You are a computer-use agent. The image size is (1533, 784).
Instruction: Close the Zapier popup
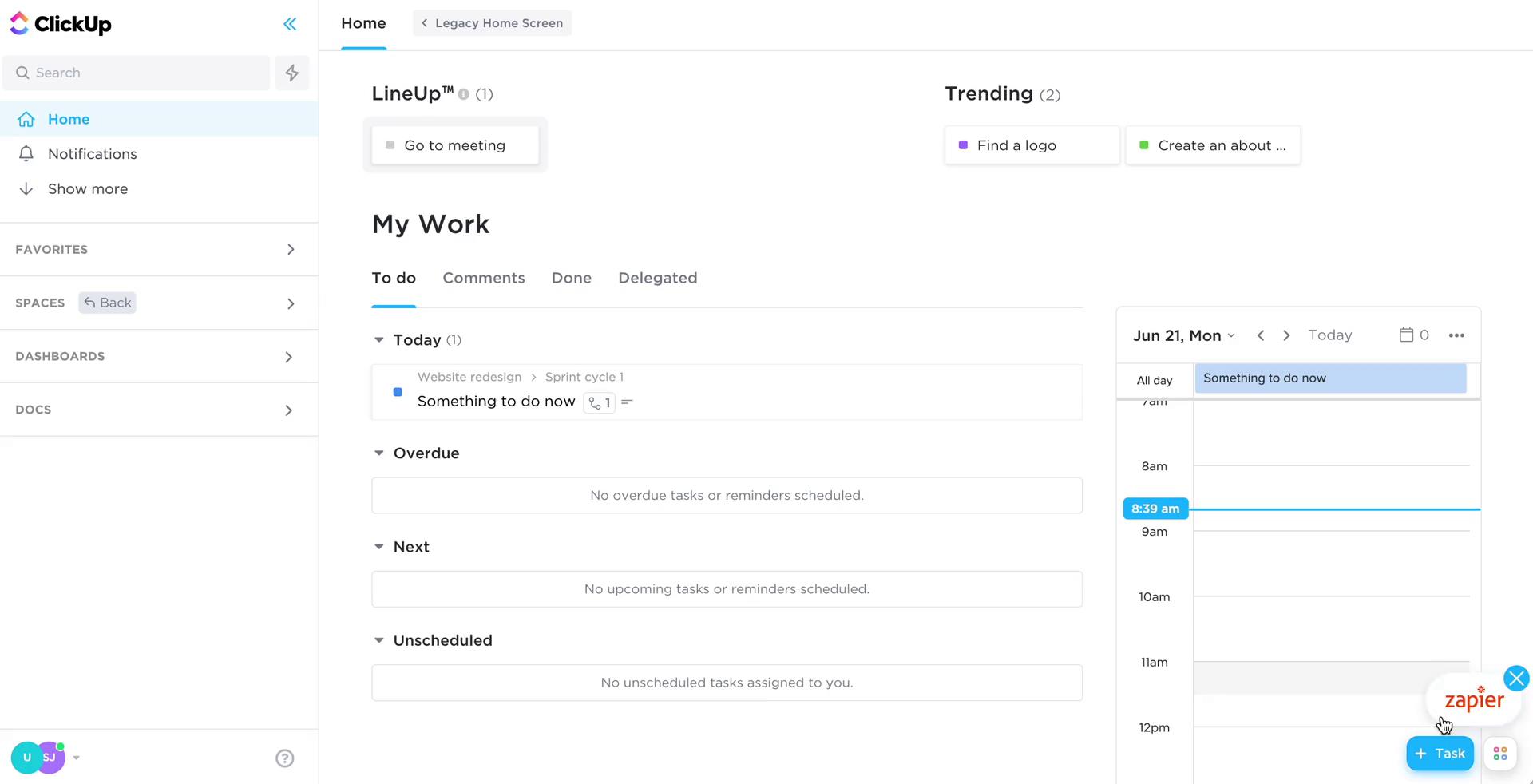(x=1516, y=679)
